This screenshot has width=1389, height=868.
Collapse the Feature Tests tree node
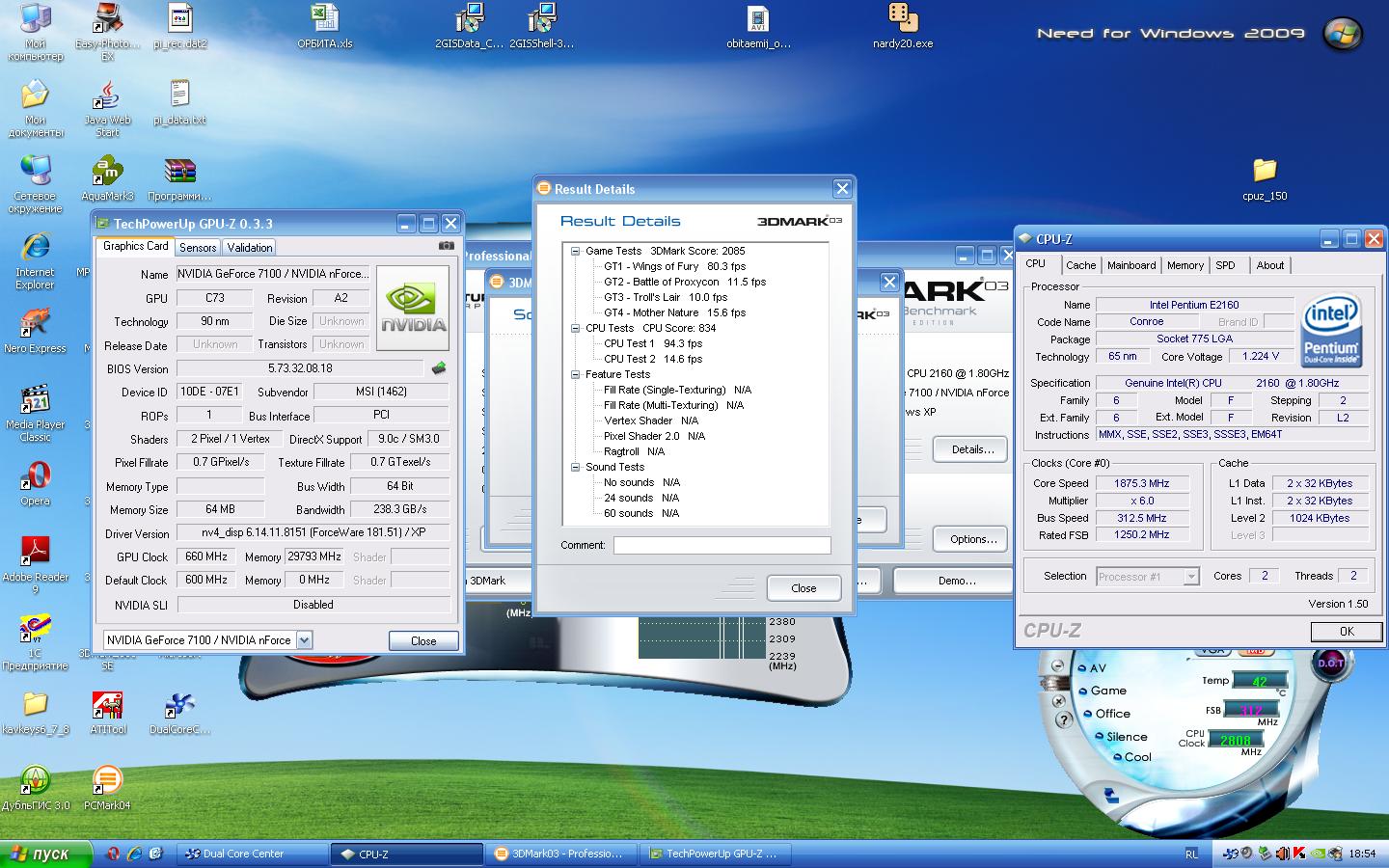(x=575, y=374)
